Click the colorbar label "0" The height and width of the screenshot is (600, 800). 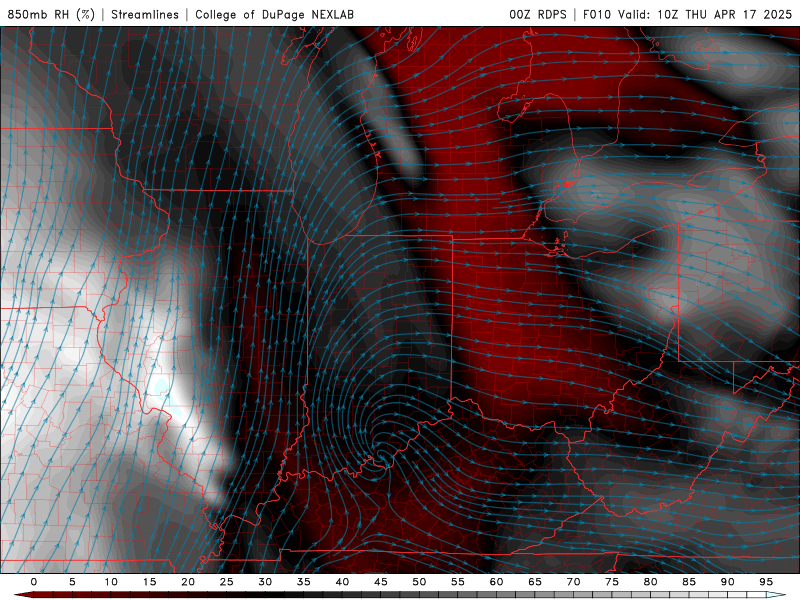(34, 582)
